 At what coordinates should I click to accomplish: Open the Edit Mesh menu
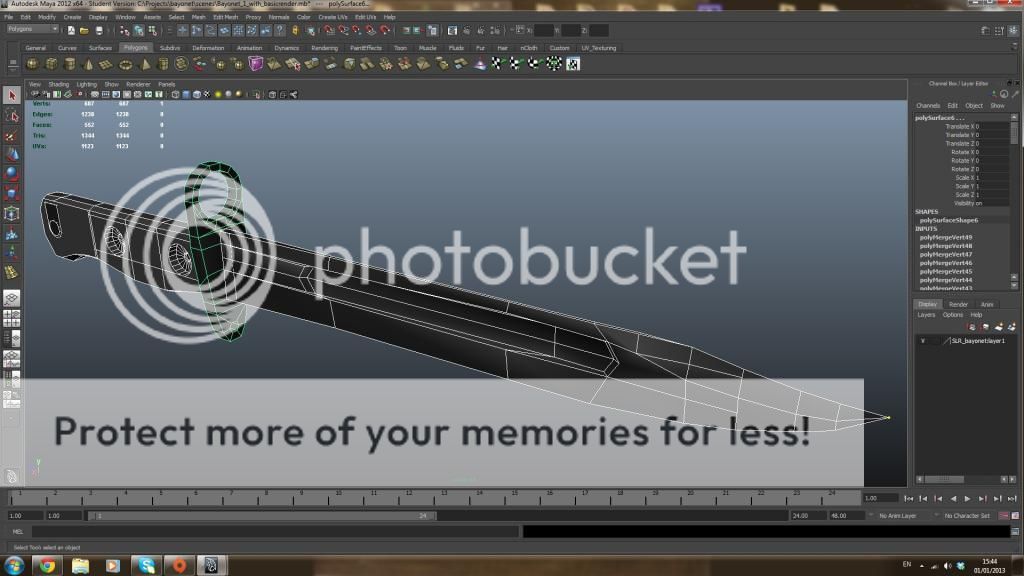click(224, 17)
